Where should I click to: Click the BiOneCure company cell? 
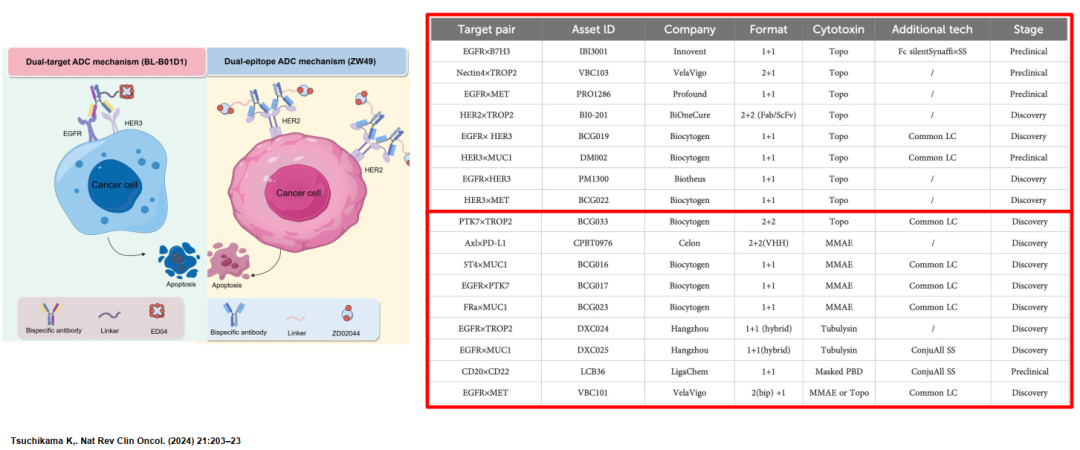click(x=689, y=115)
